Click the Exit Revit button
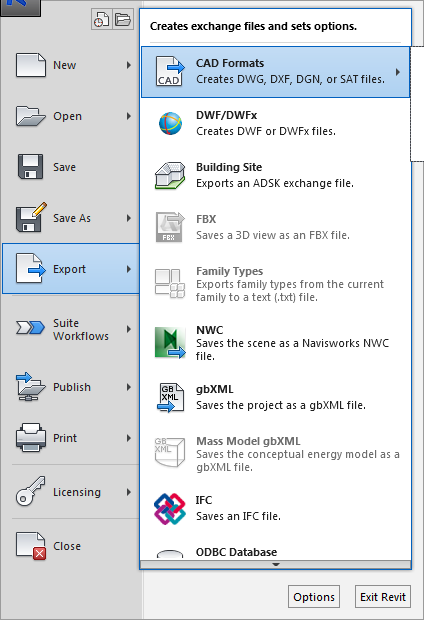This screenshot has height=620, width=424. [382, 597]
